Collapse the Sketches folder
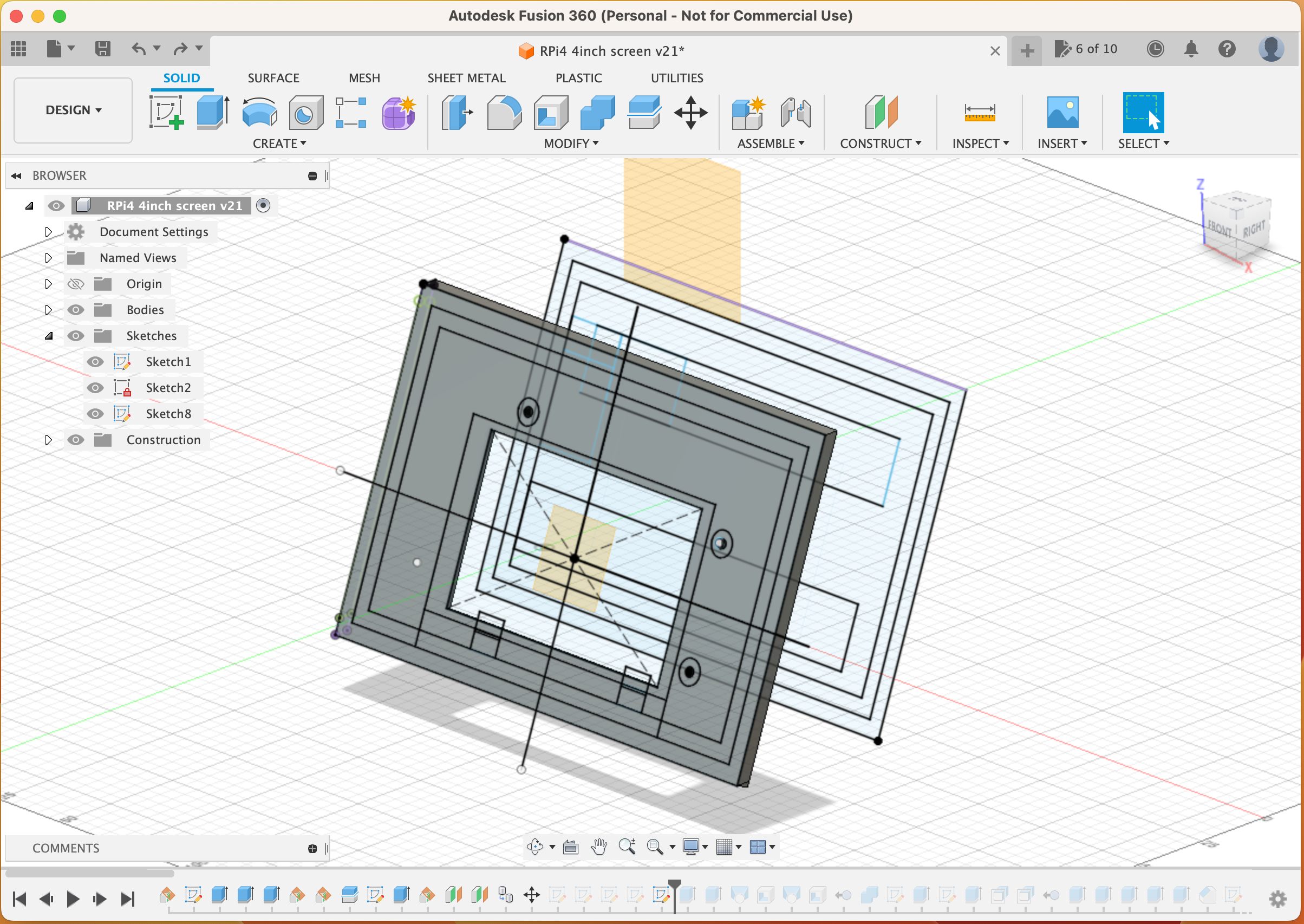The image size is (1304, 924). coord(49,336)
